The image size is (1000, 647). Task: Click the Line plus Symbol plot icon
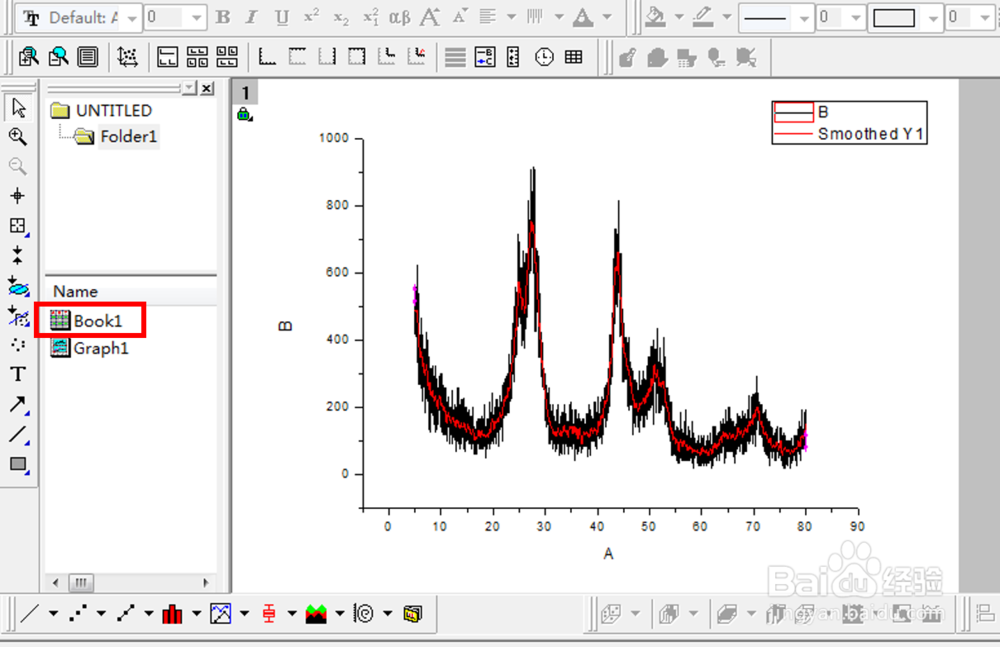[x=126, y=614]
